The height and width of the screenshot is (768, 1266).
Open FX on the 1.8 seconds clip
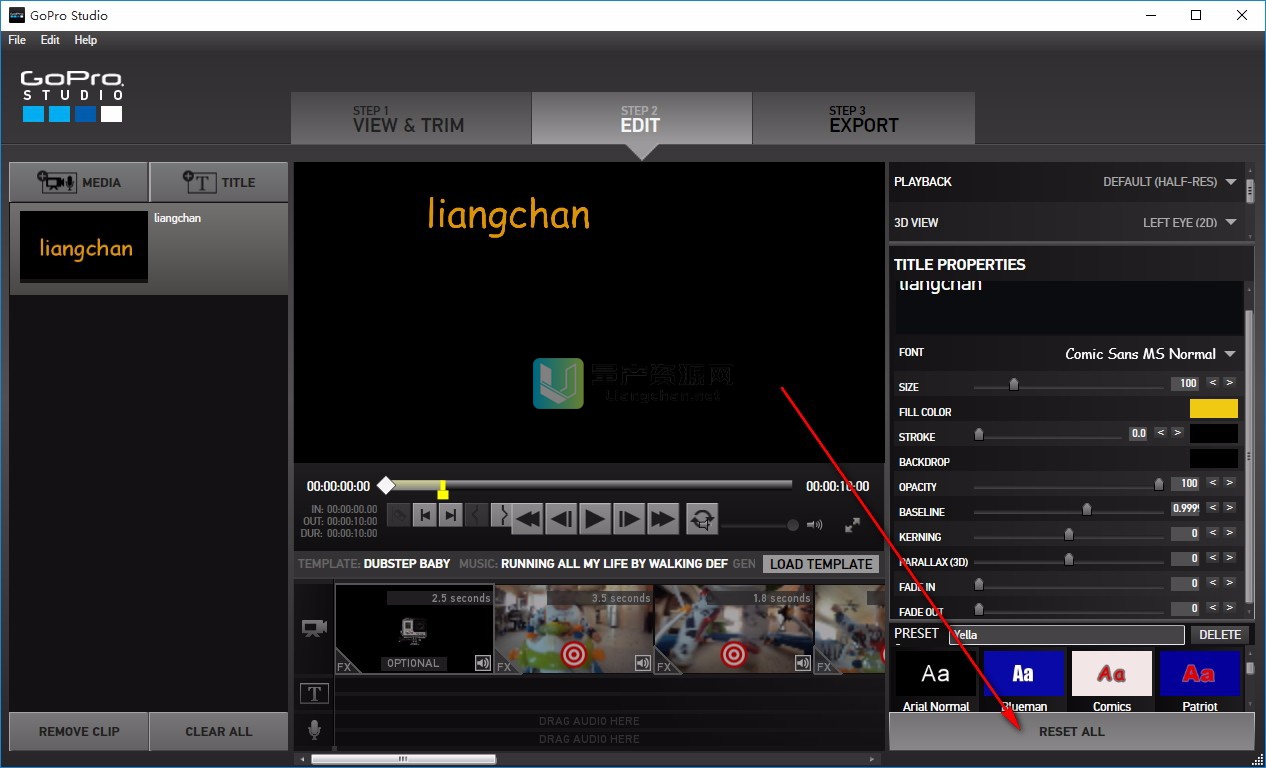pyautogui.click(x=665, y=666)
